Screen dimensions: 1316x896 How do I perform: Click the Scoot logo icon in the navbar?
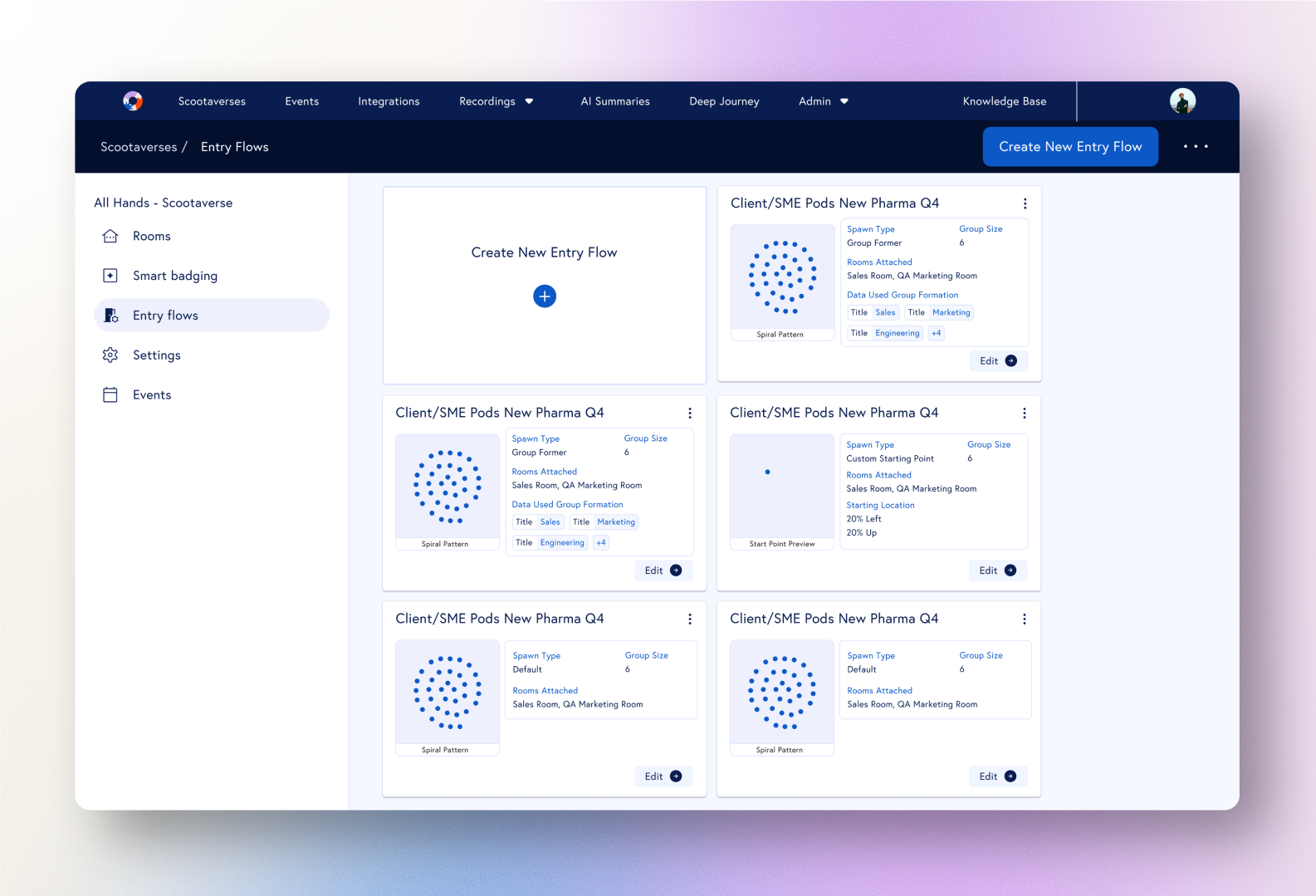[x=133, y=101]
